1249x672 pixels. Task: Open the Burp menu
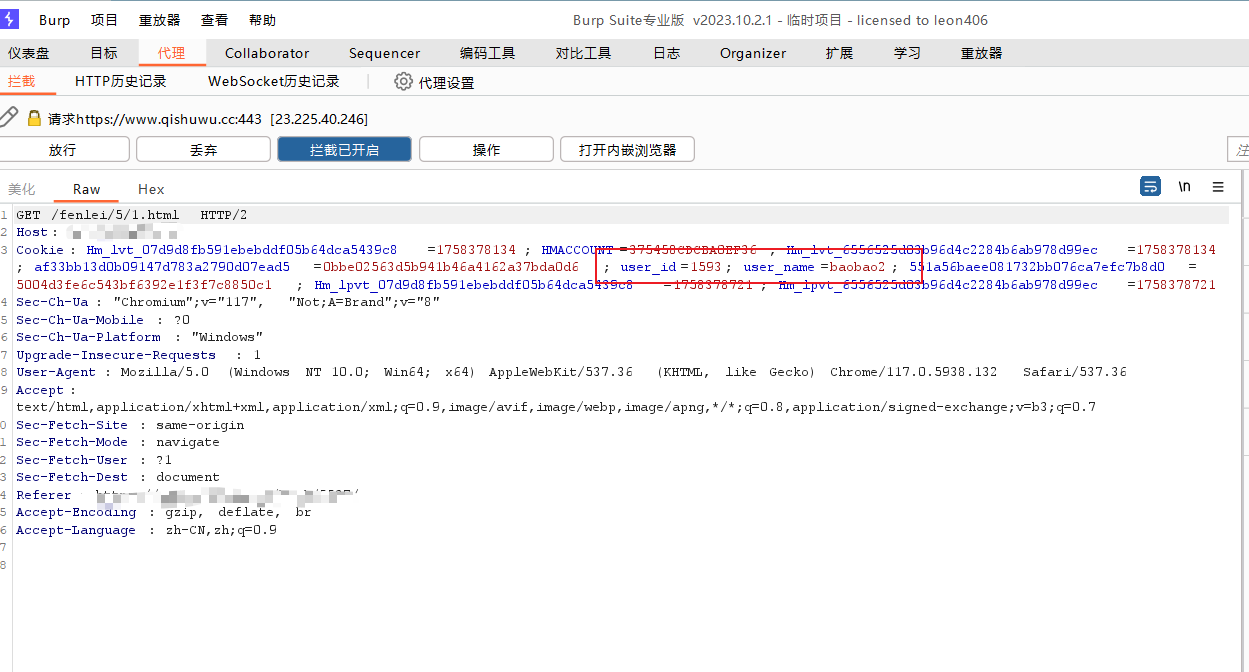55,20
